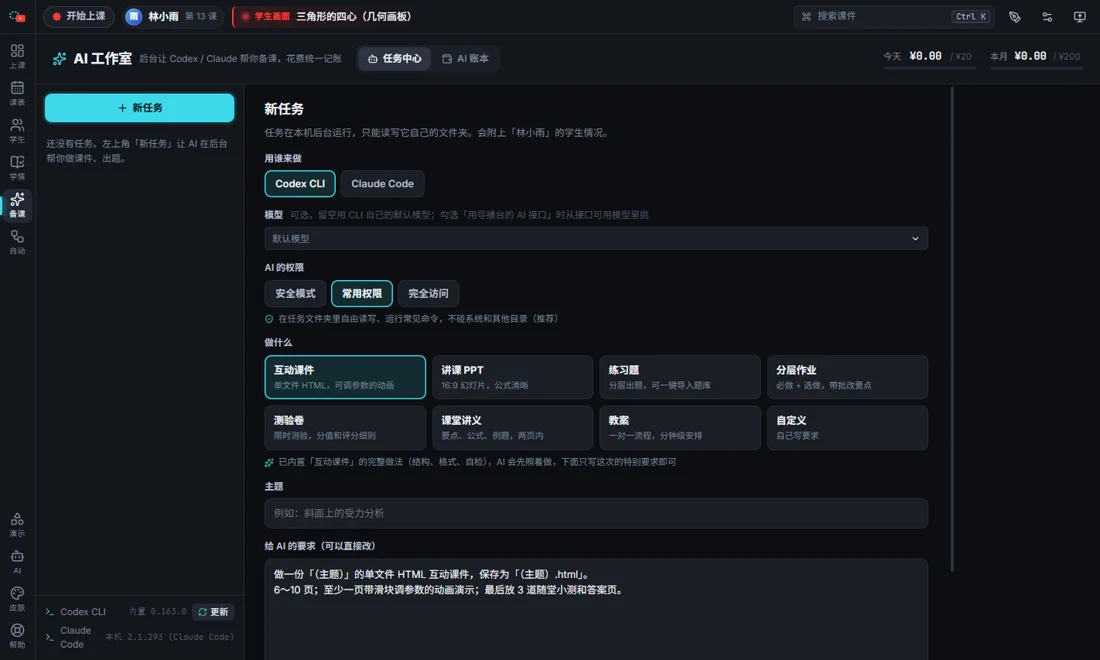This screenshot has height=660, width=1100.
Task: Open the 学生 sidebar icon
Action: (x=17, y=130)
